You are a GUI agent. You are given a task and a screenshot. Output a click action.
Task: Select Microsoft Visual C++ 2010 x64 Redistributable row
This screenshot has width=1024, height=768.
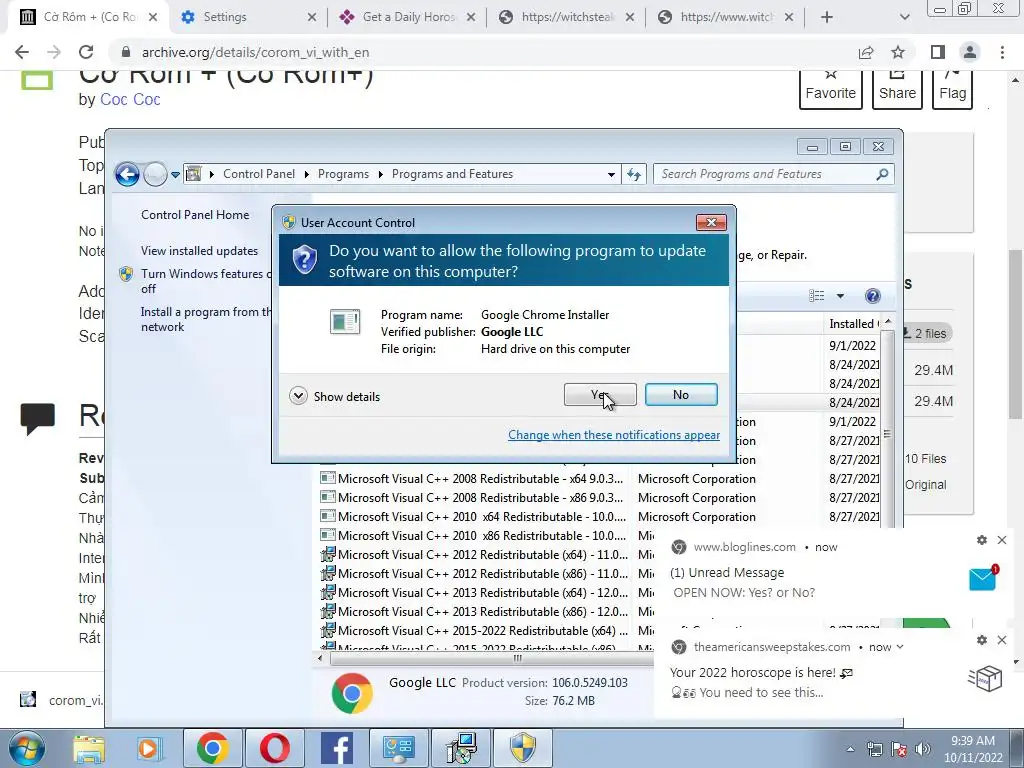tap(599, 517)
